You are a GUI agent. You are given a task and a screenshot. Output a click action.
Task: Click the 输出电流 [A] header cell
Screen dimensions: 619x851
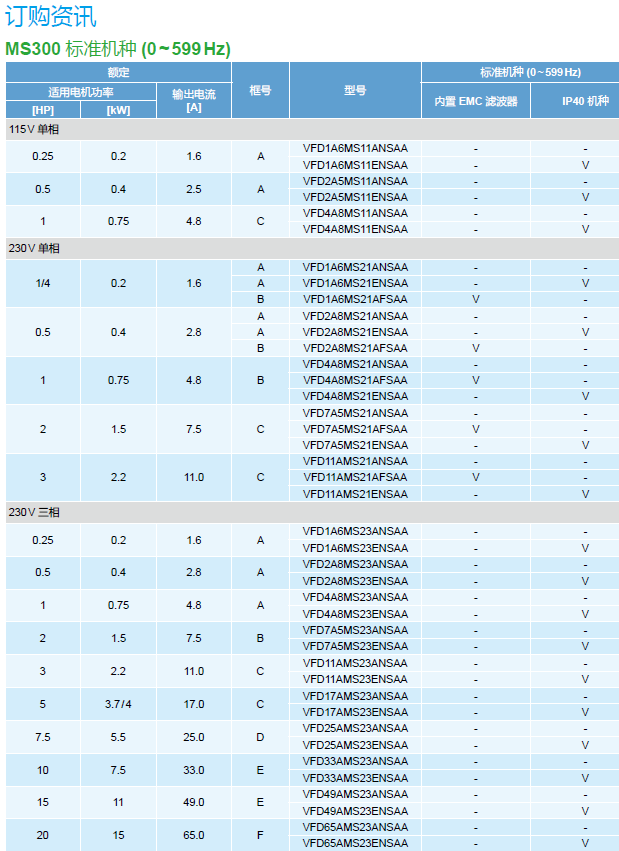194,100
